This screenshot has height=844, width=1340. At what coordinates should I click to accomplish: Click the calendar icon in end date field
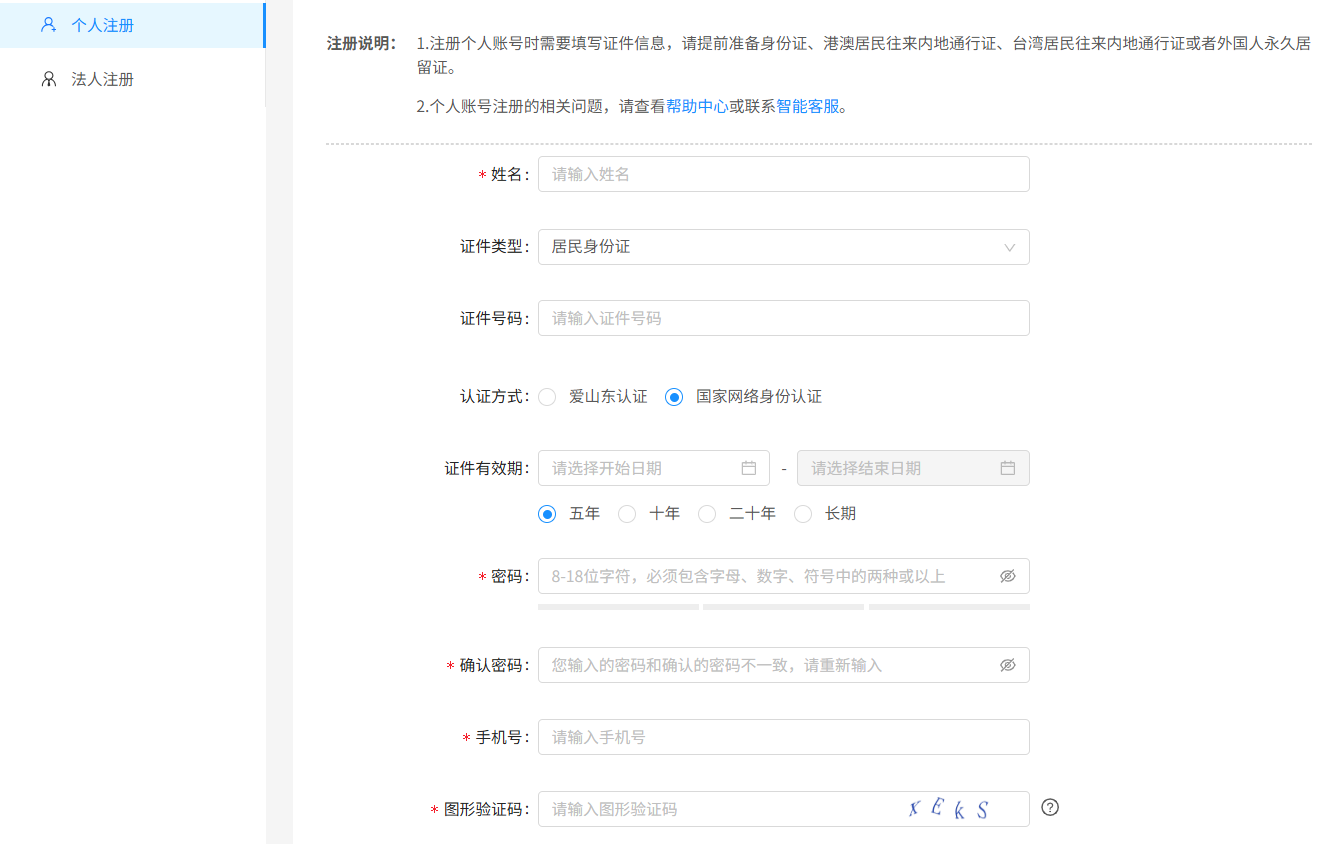tap(1007, 468)
